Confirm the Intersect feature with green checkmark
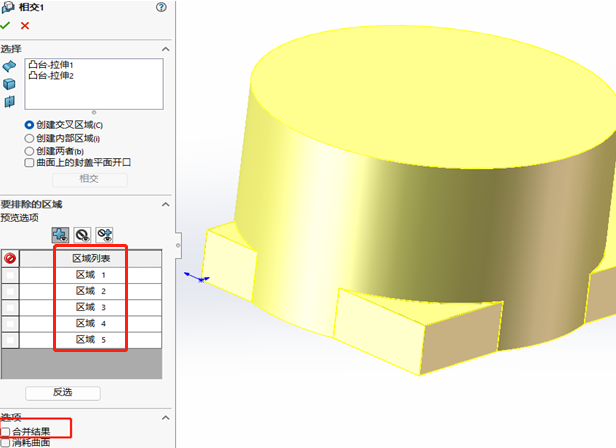The image size is (616, 448). click(x=5, y=26)
